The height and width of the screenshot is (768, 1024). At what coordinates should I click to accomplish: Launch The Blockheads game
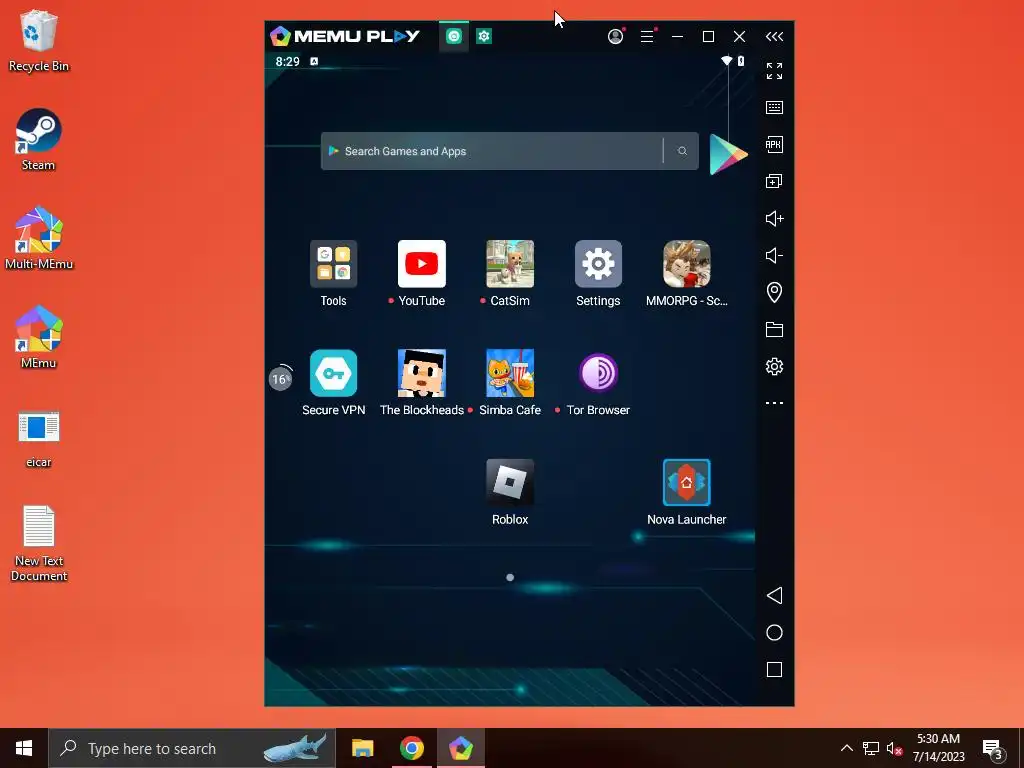point(421,373)
